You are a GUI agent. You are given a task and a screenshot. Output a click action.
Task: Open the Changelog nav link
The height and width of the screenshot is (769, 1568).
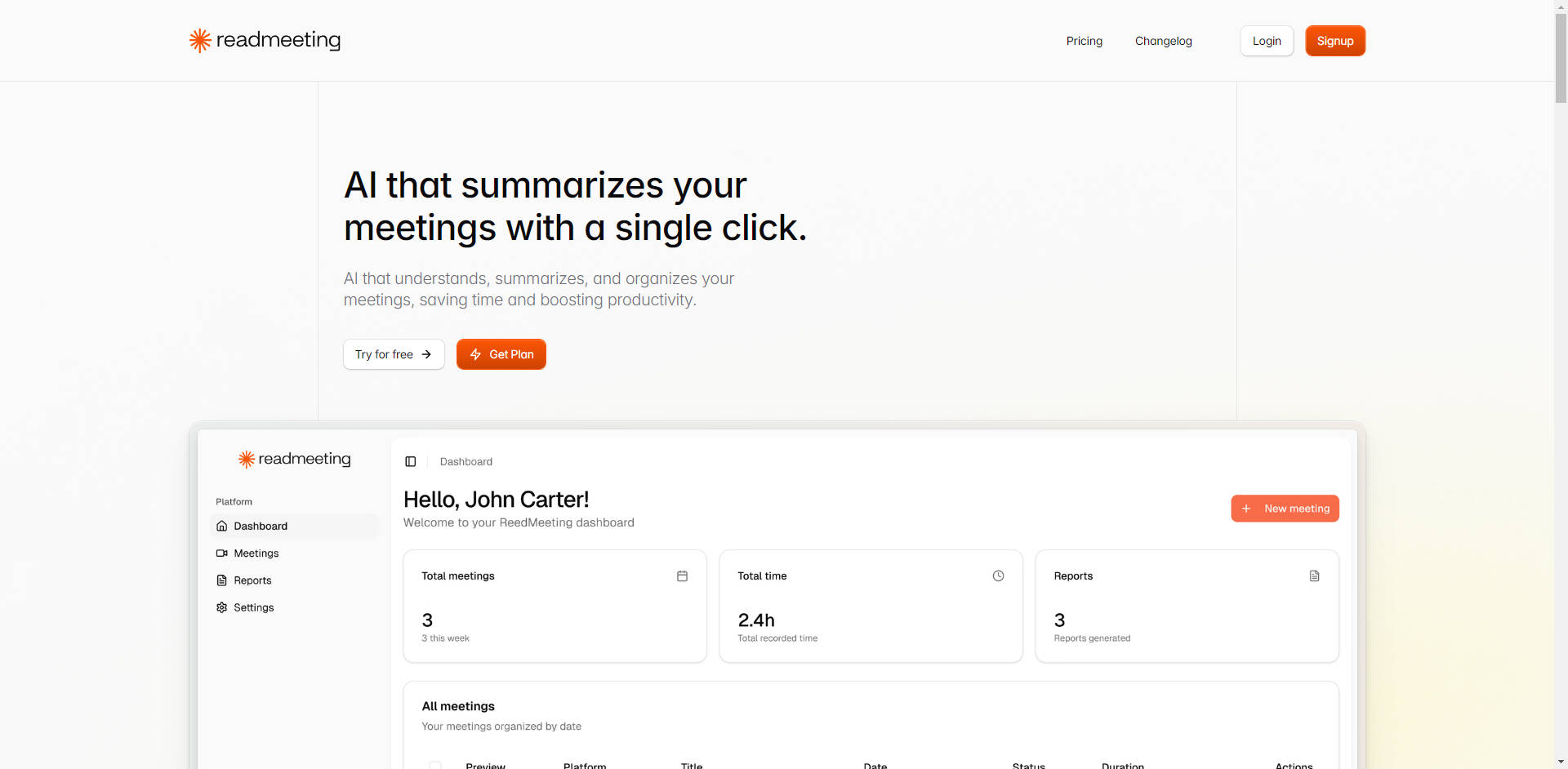1163,41
